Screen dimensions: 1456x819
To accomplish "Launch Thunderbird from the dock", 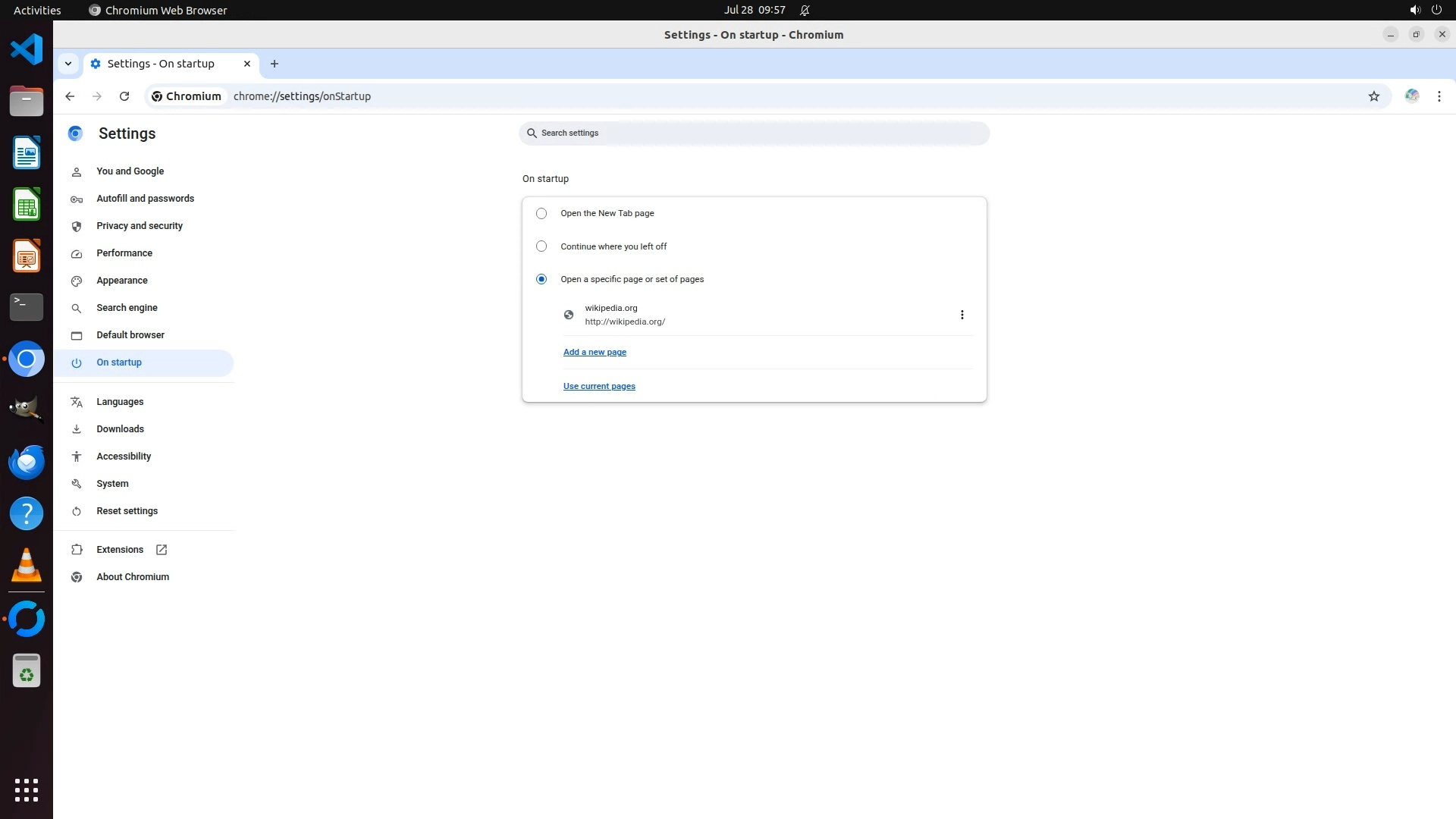I will (x=27, y=462).
